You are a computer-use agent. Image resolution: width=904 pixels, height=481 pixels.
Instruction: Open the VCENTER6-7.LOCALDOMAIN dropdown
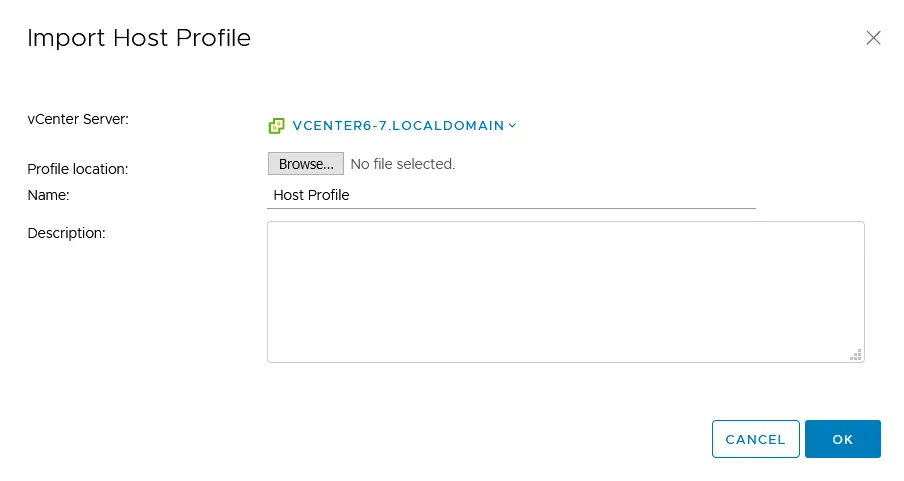point(398,126)
